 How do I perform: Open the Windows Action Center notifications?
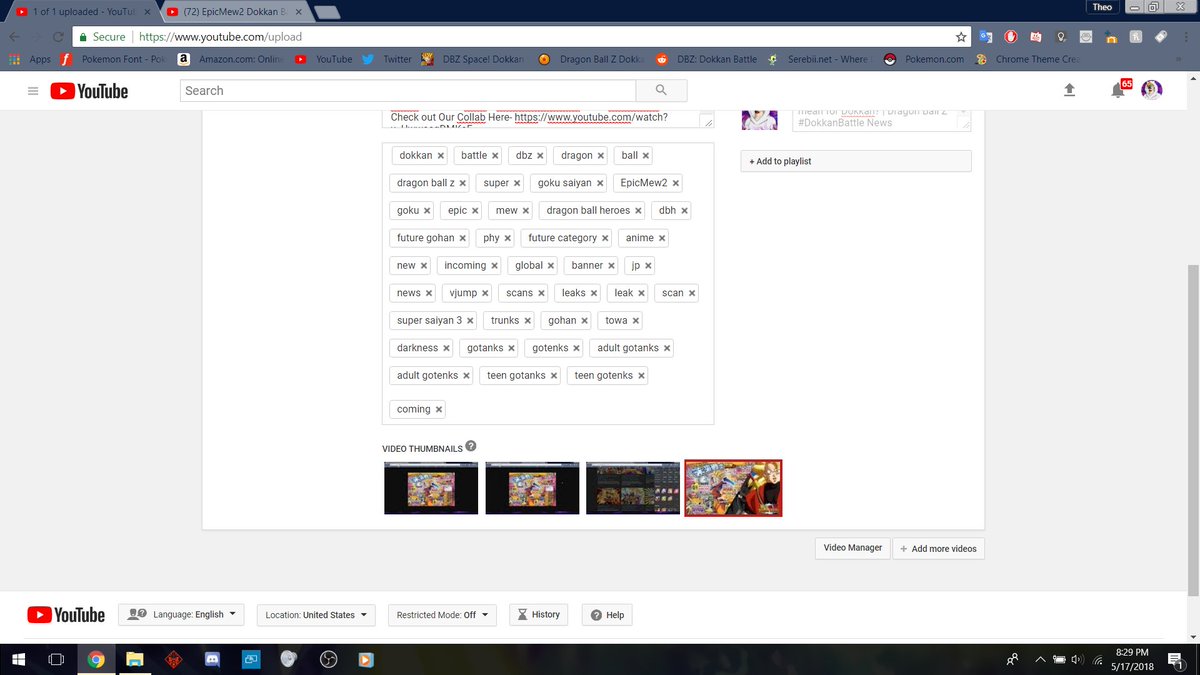tap(1175, 659)
